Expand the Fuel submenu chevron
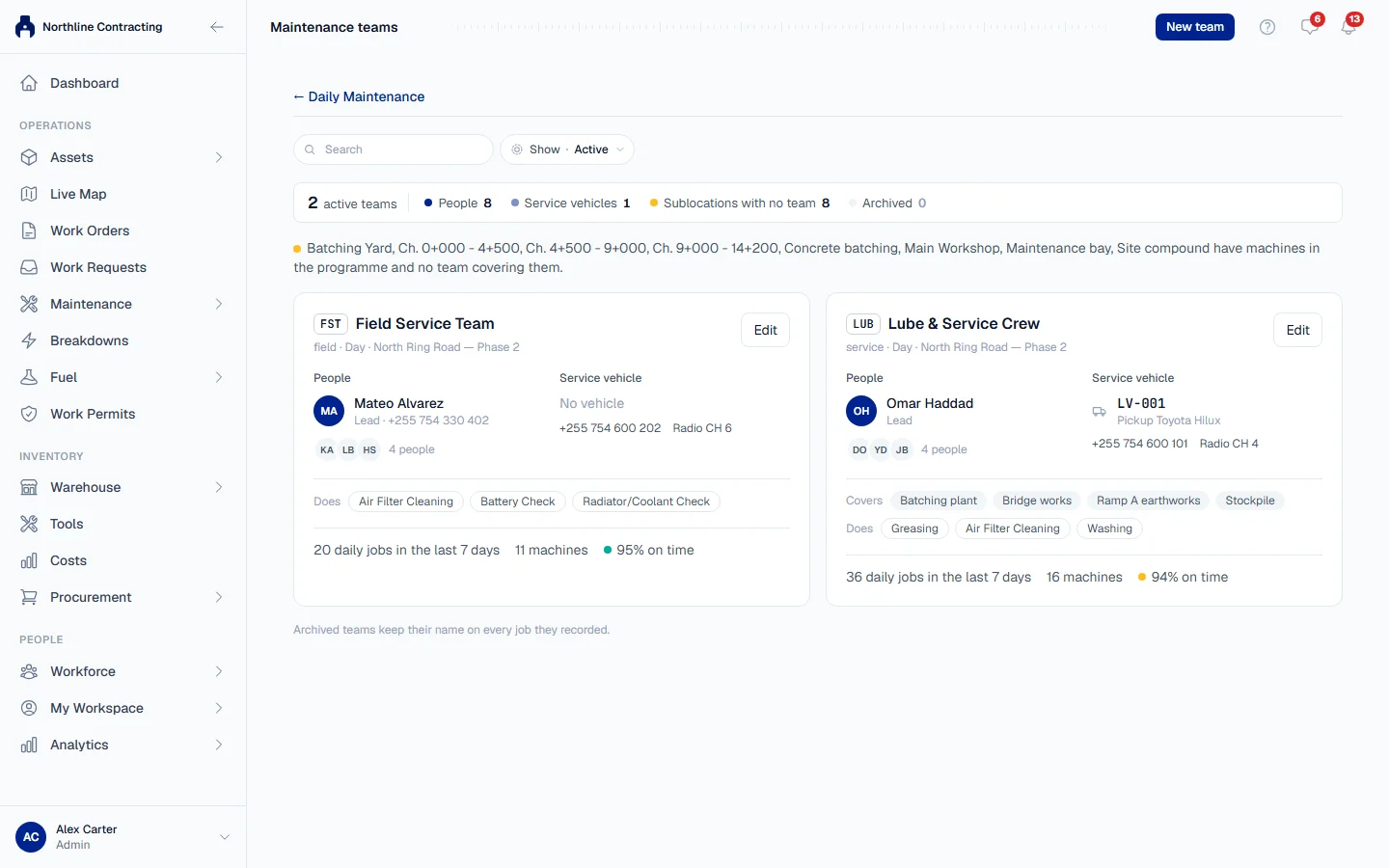Screen dimensions: 1389x868 click(219, 377)
